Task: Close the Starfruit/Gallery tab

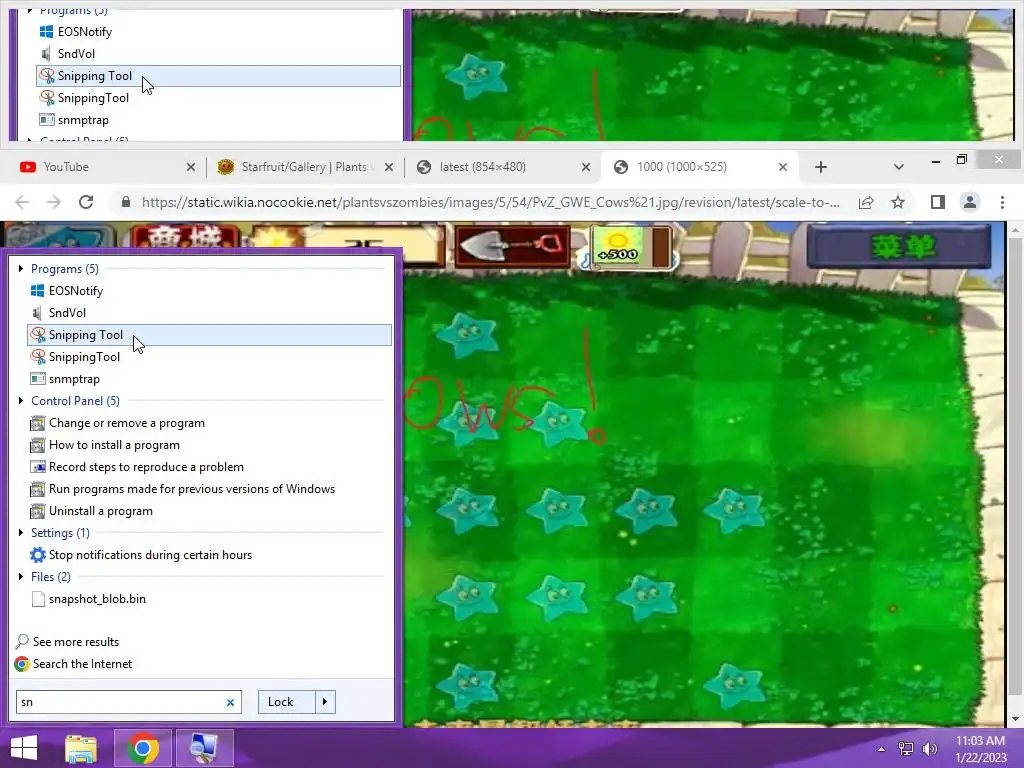Action: [x=389, y=167]
